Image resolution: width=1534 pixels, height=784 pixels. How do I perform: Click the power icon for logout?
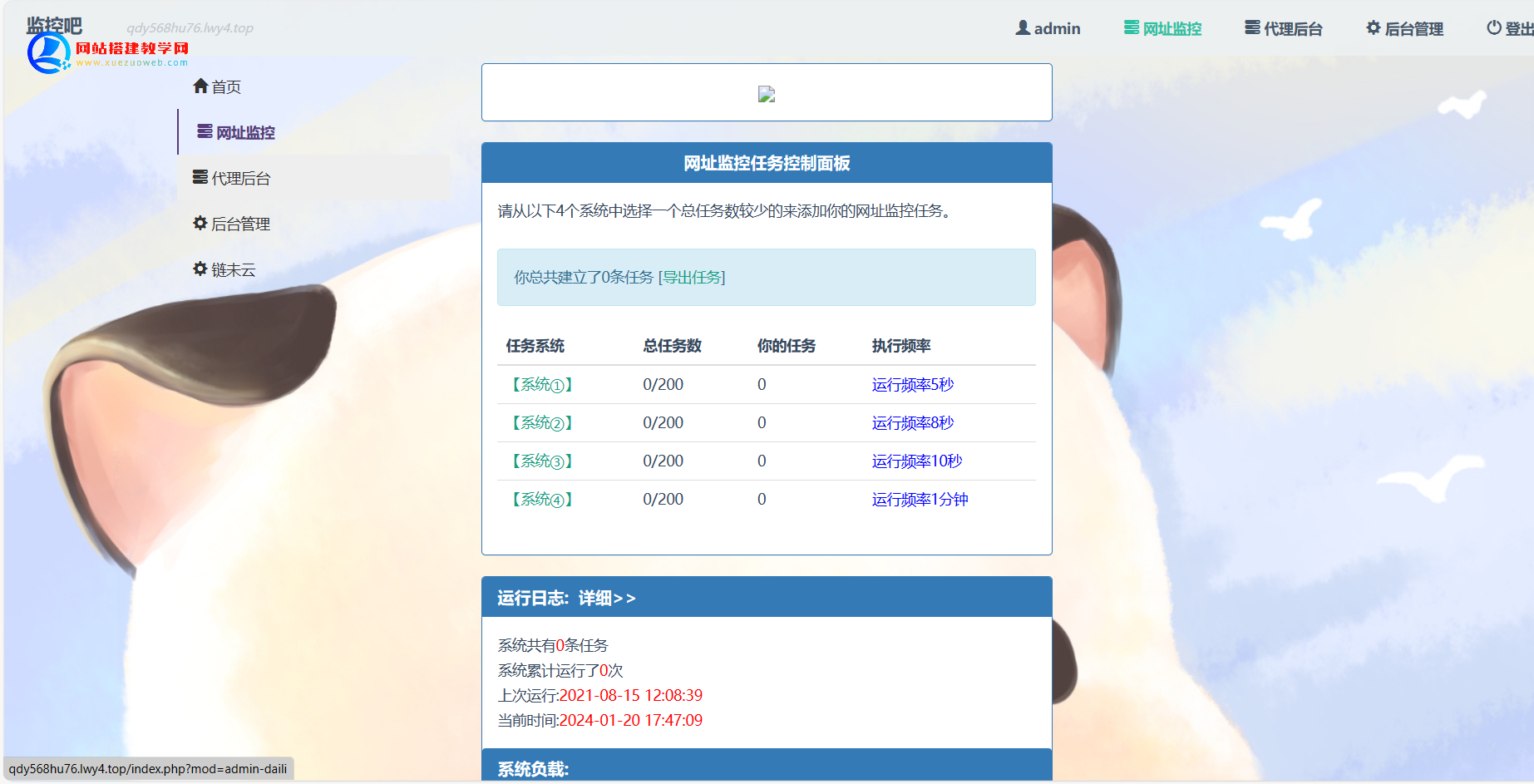pos(1494,27)
